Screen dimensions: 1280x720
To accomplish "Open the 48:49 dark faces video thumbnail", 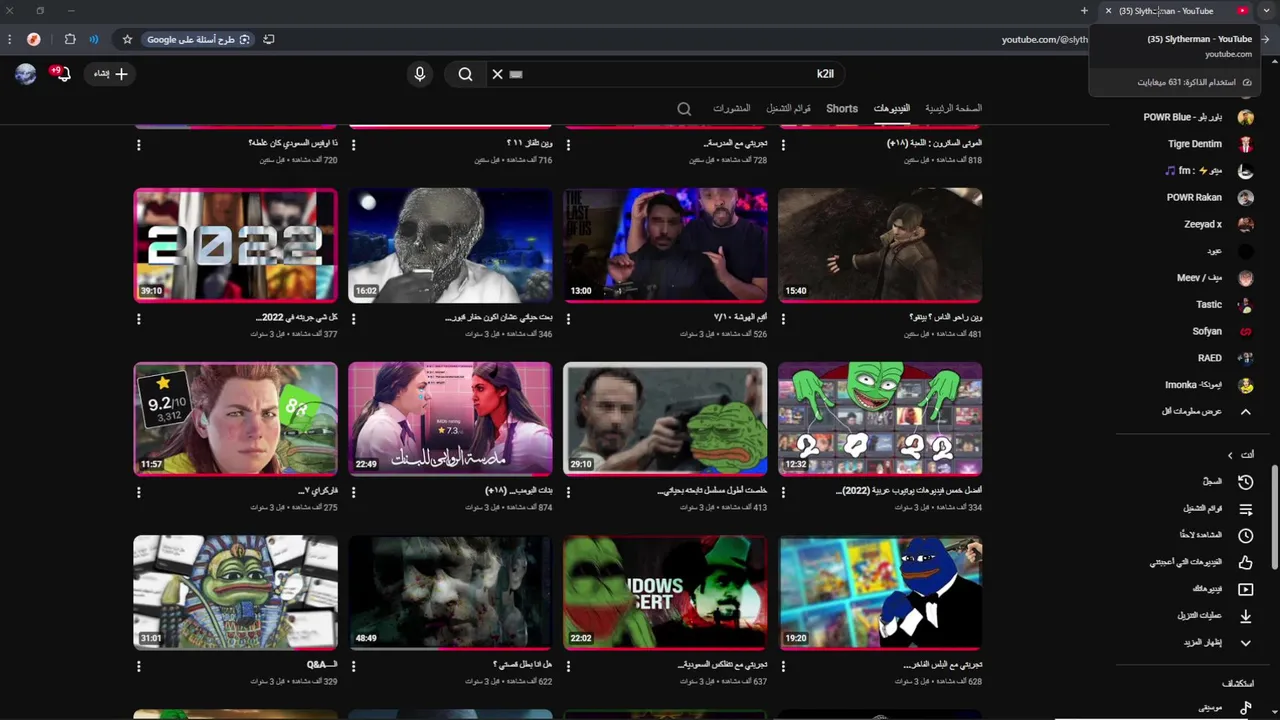I will click(450, 592).
